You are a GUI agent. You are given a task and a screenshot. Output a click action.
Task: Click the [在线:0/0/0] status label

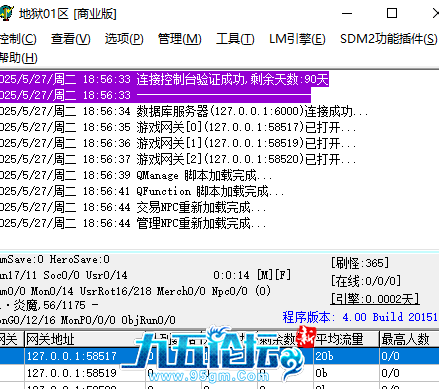click(366, 281)
